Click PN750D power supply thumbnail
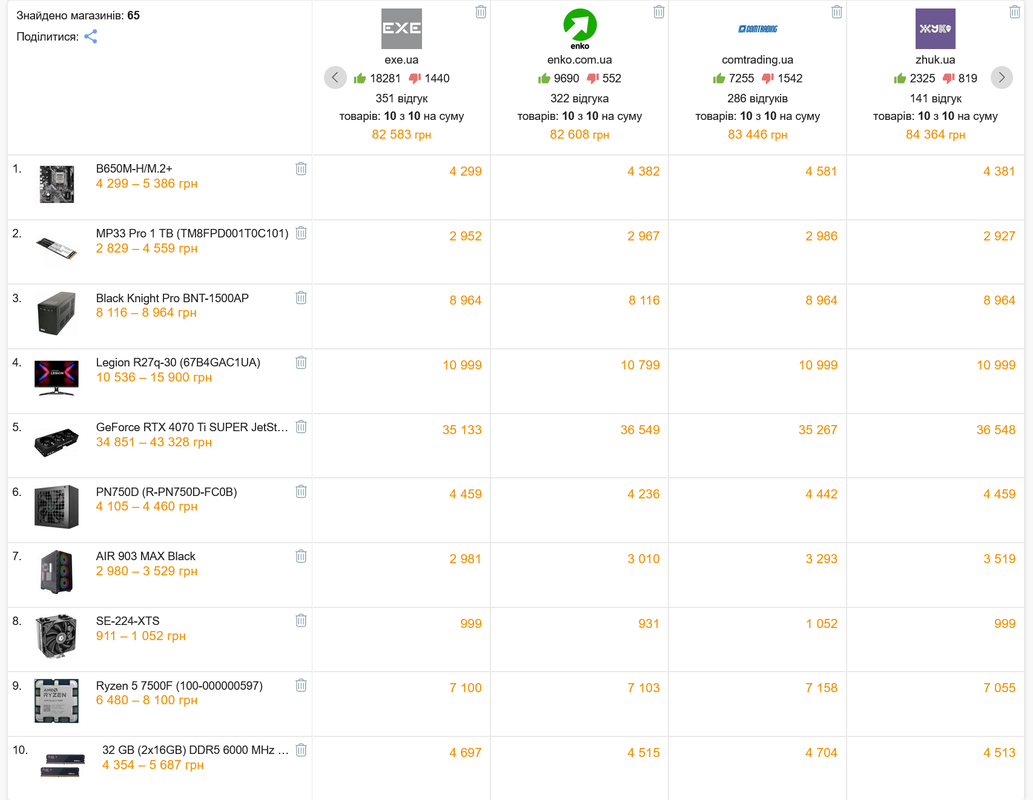 57,507
